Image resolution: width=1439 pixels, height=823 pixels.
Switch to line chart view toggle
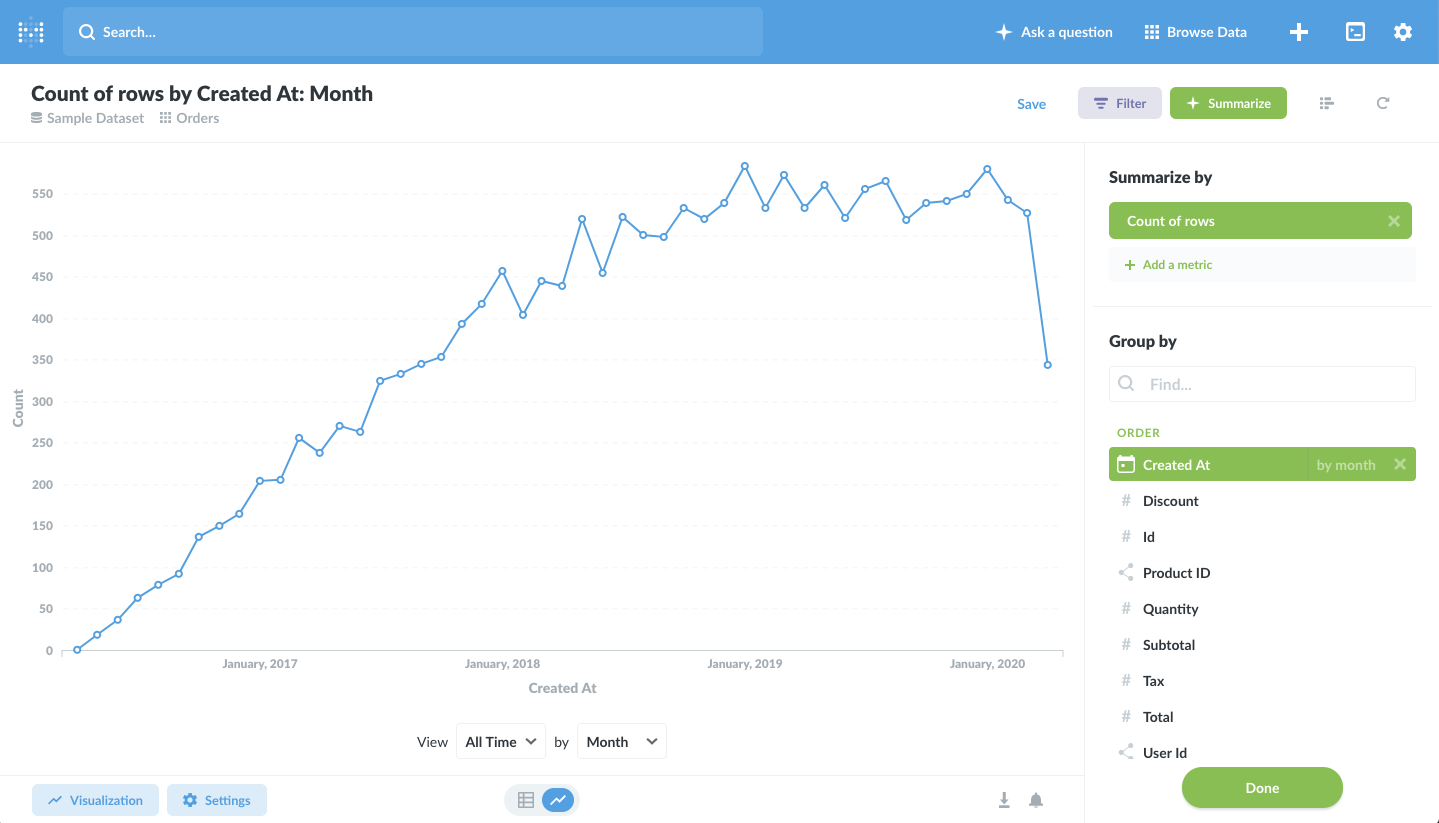coord(558,800)
